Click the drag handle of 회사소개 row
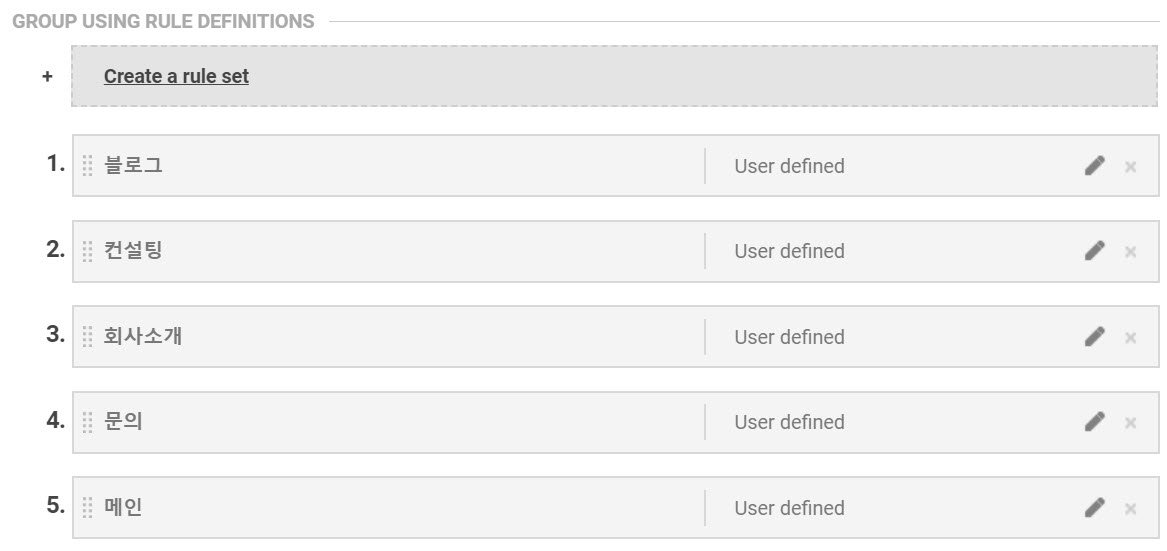Viewport: 1167px width, 551px height. click(x=87, y=337)
